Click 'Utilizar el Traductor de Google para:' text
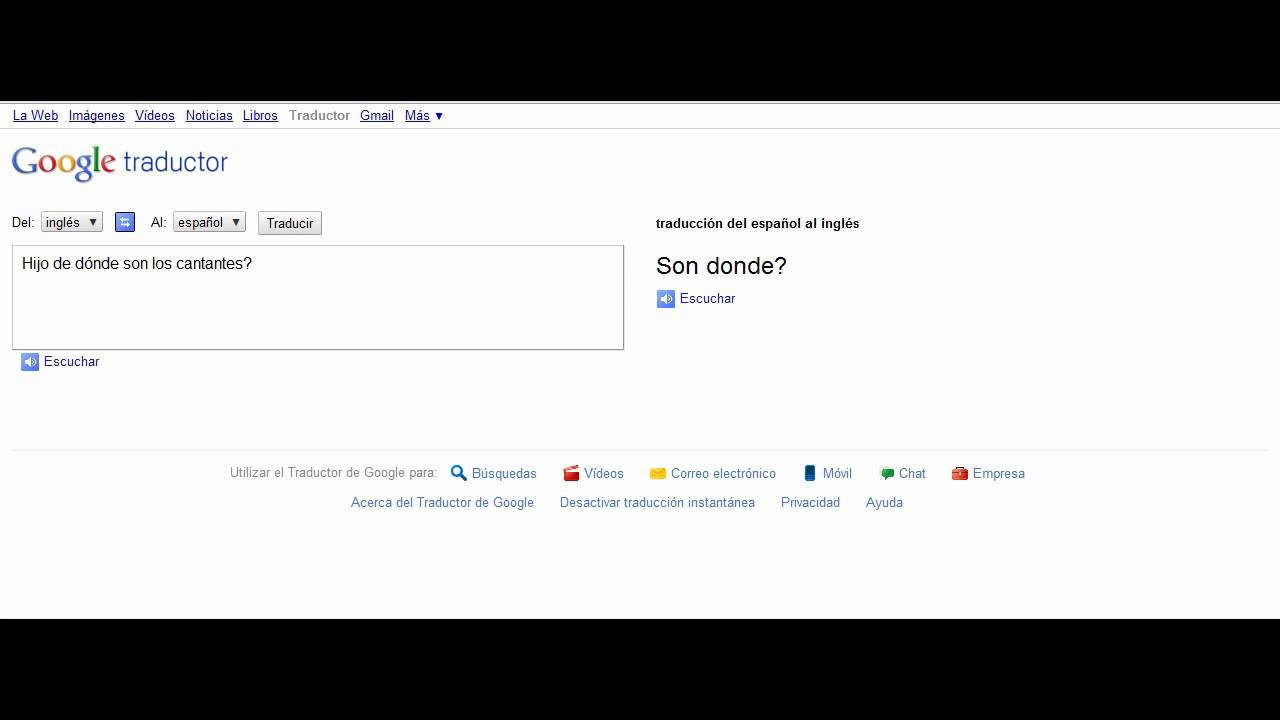 click(333, 473)
